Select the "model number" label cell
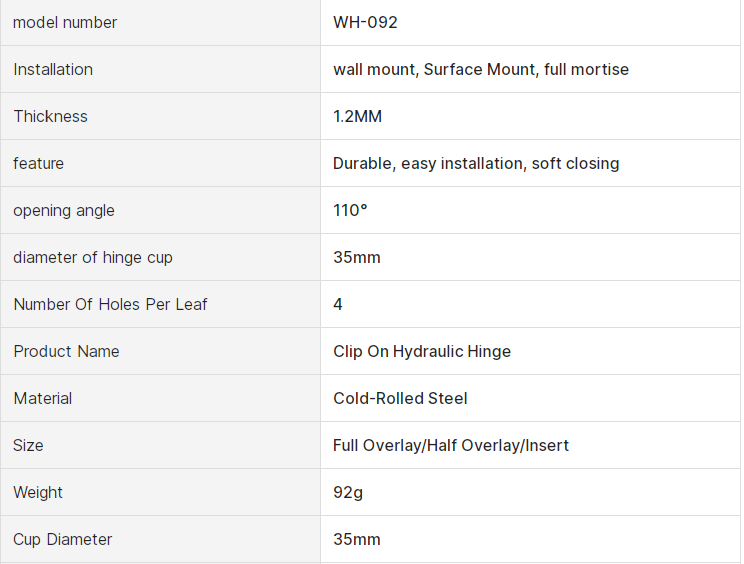744x564 pixels. pos(65,22)
